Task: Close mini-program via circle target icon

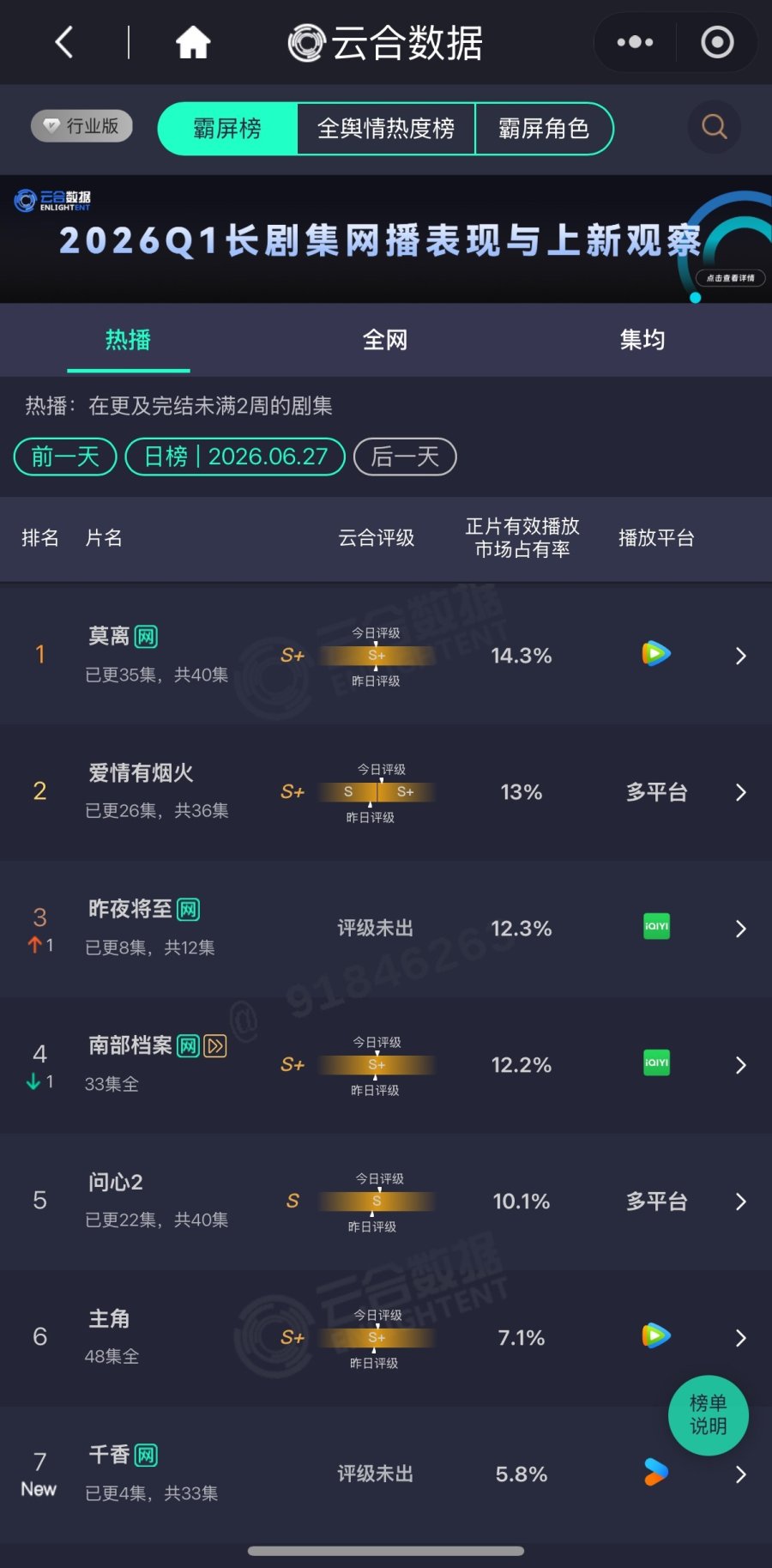Action: coord(717,42)
